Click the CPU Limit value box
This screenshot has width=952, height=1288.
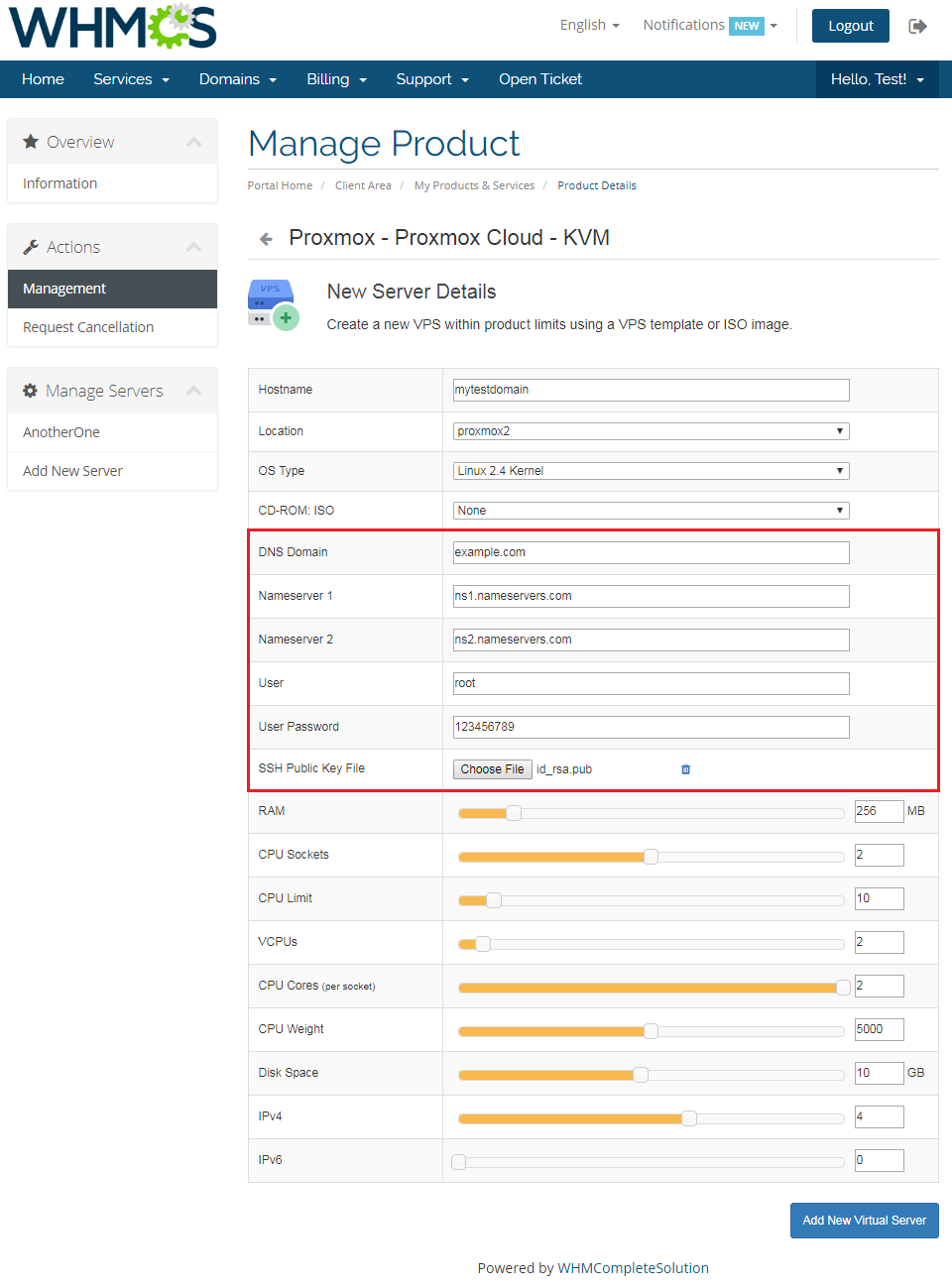(x=879, y=898)
